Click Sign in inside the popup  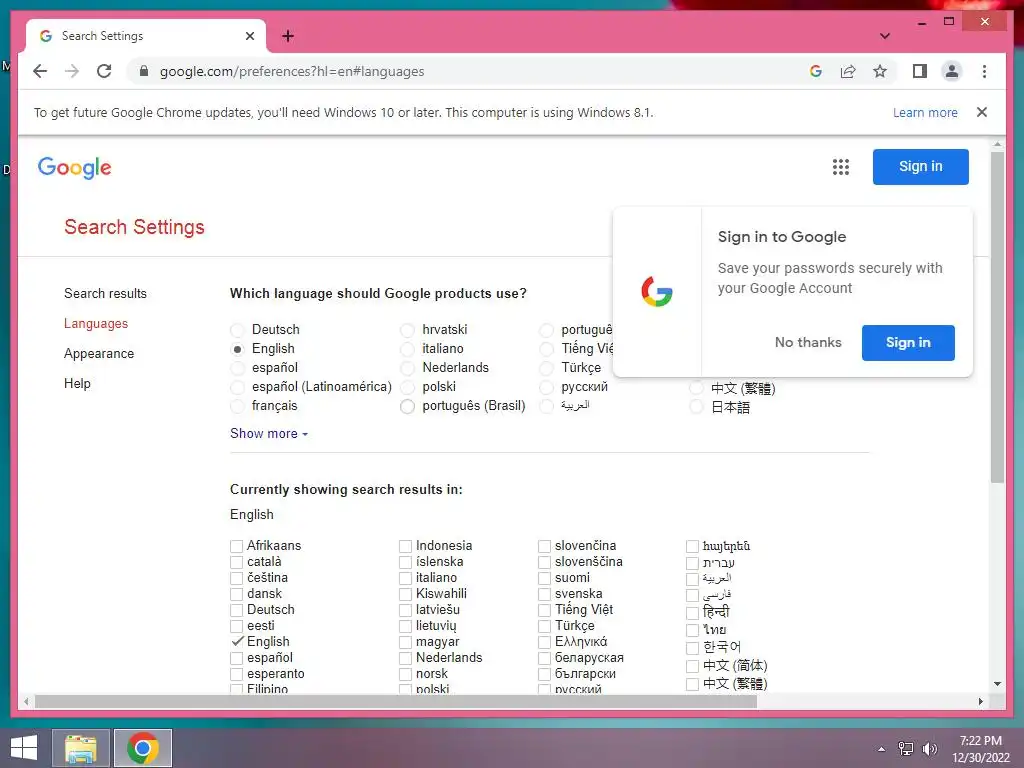(x=908, y=342)
